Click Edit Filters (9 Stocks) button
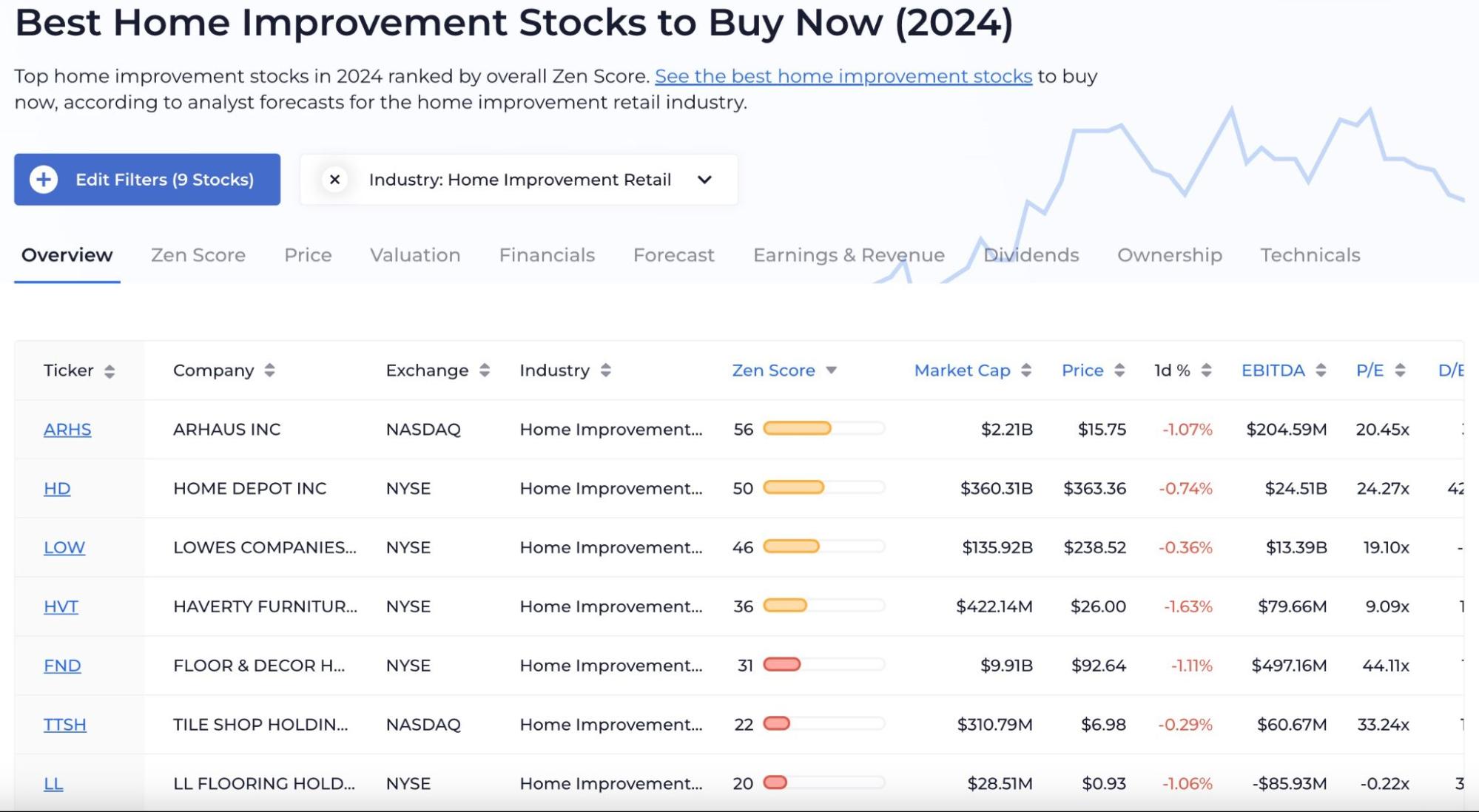Viewport: 1479px width, 812px height. [147, 180]
